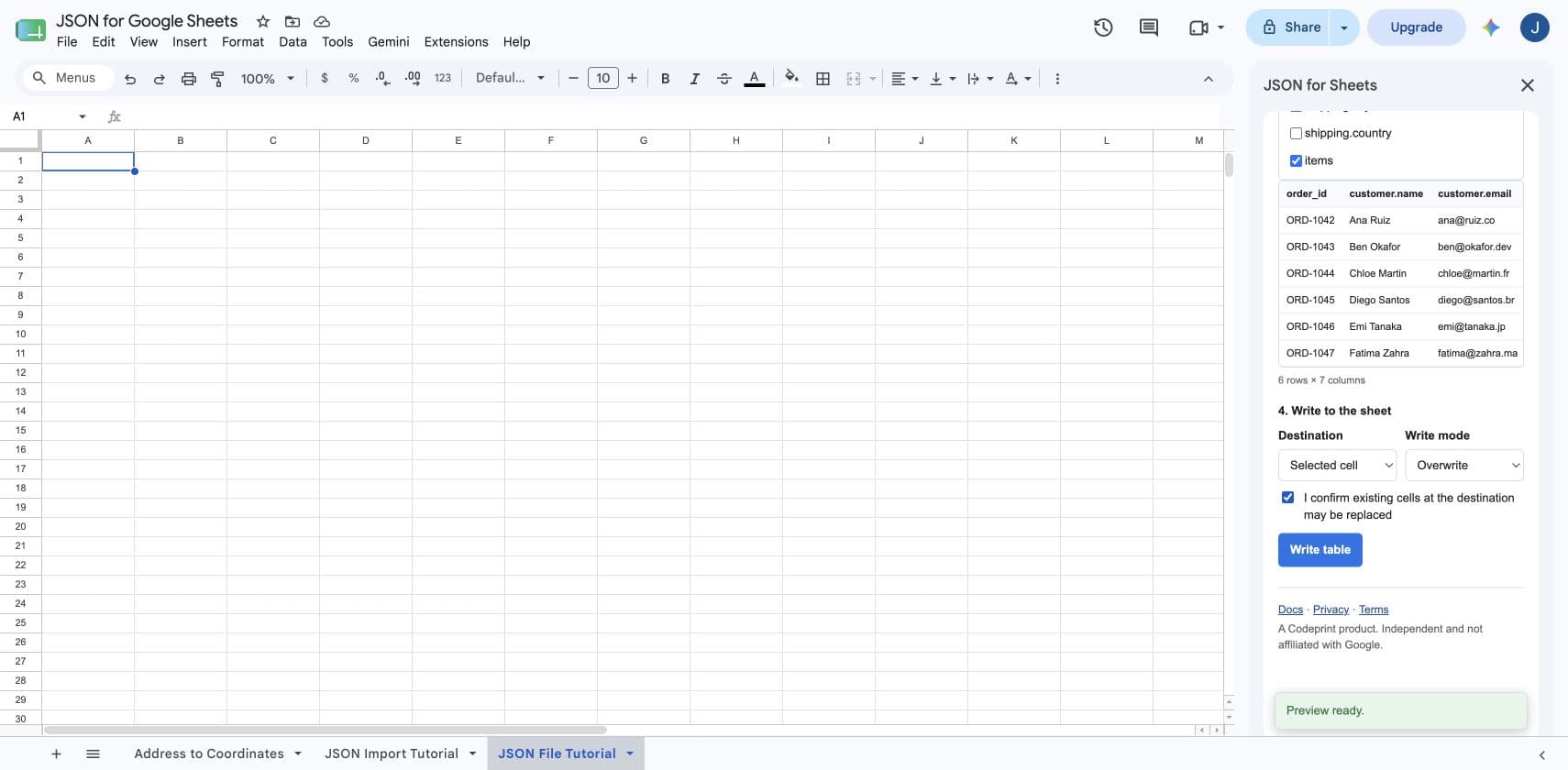Open horizontal align dropdown
The width and height of the screenshot is (1568, 770).
click(x=904, y=79)
